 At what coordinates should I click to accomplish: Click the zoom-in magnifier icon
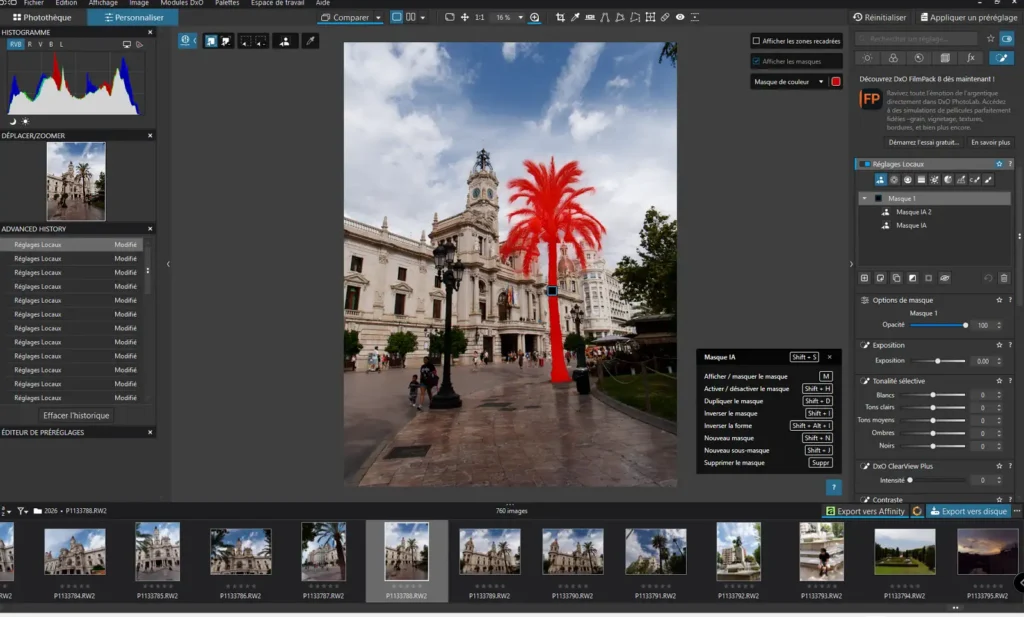pos(535,18)
